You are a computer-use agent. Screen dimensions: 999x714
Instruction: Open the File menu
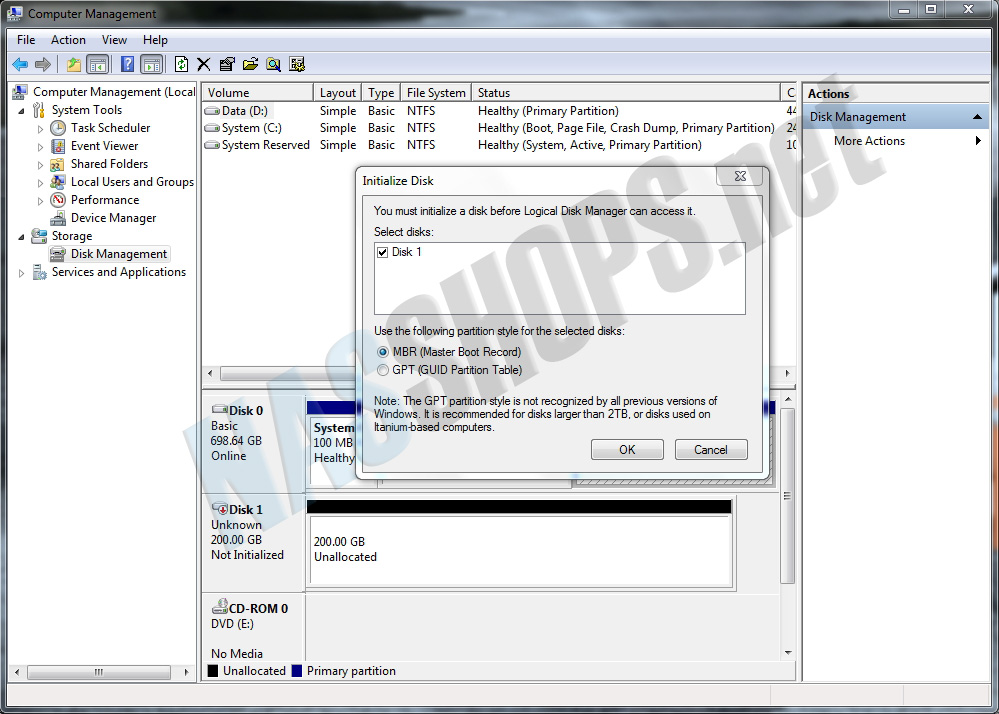(x=26, y=39)
